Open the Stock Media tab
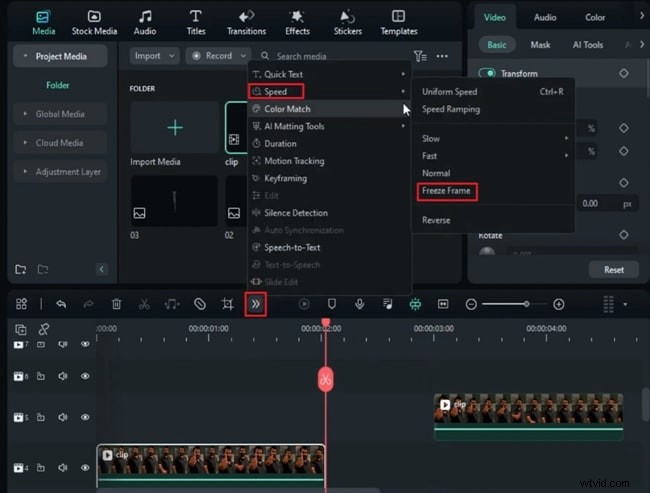 click(94, 23)
